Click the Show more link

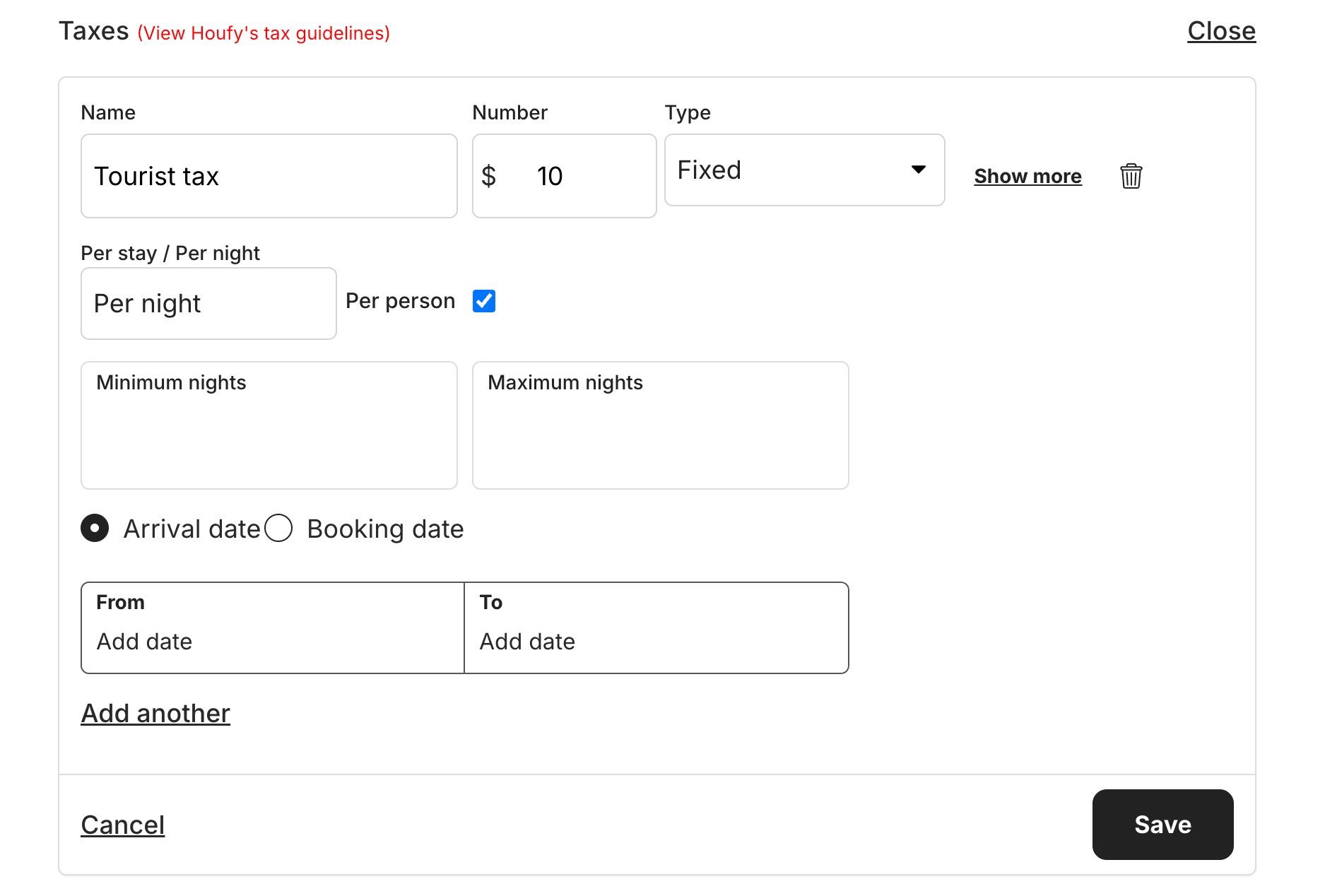point(1027,176)
